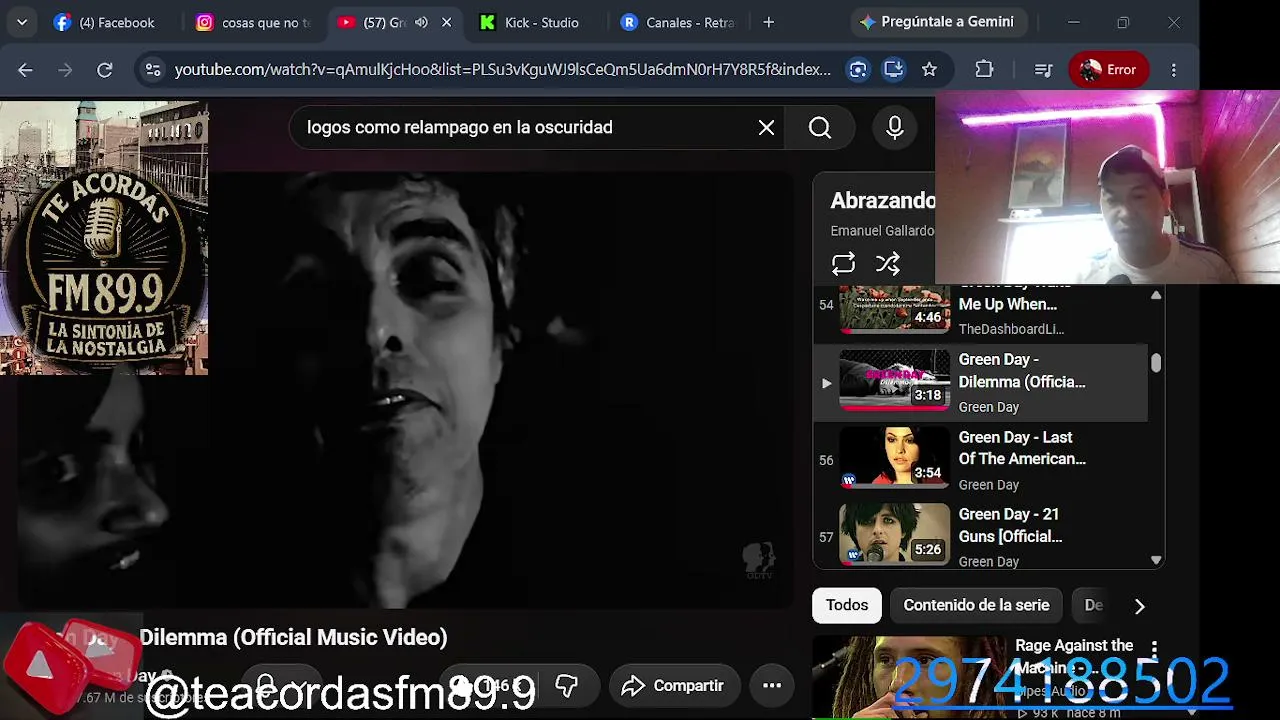Show more filter chips with right arrow

(x=1139, y=605)
